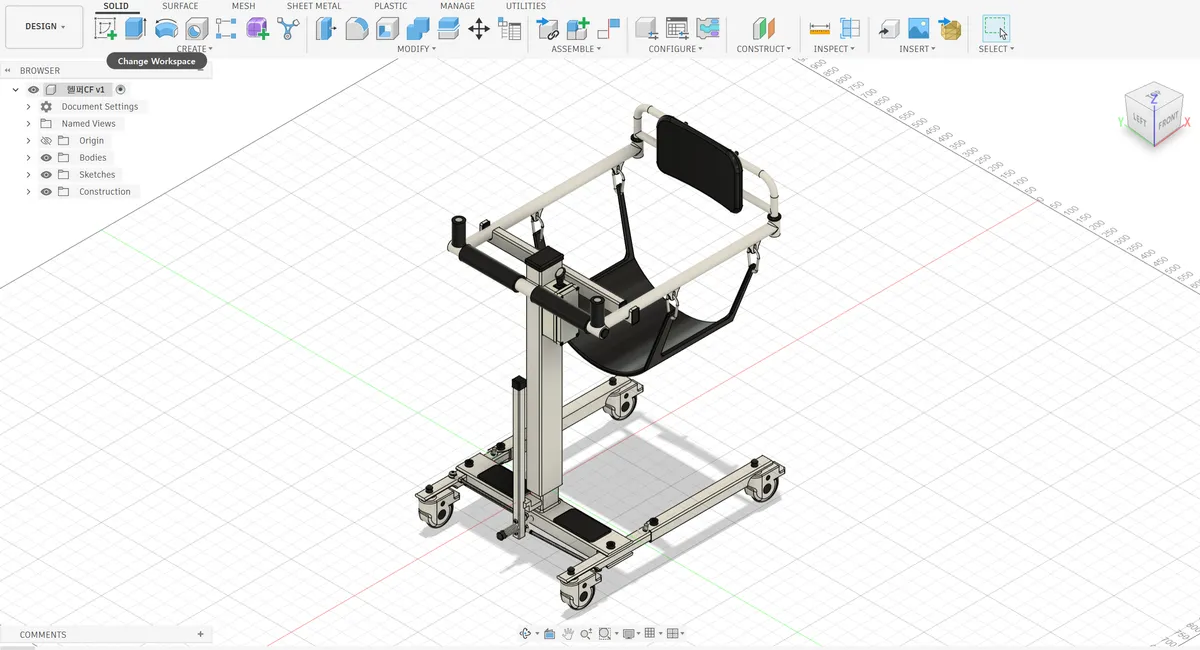
Task: Apply the Fillet tool
Action: click(x=357, y=29)
